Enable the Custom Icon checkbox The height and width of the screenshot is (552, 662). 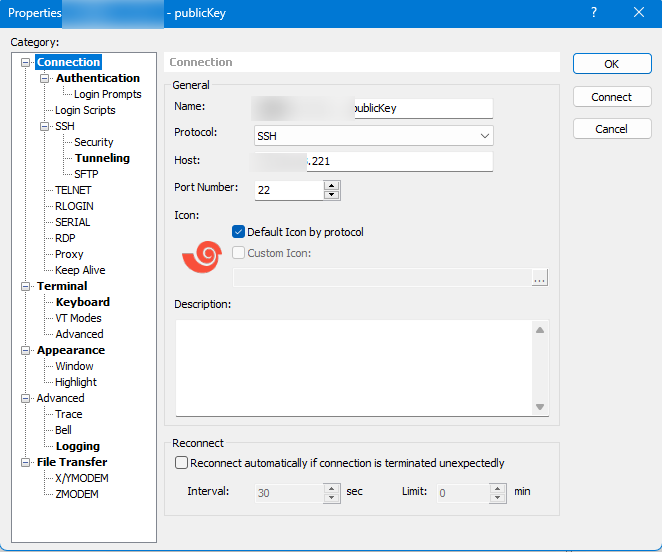point(239,253)
